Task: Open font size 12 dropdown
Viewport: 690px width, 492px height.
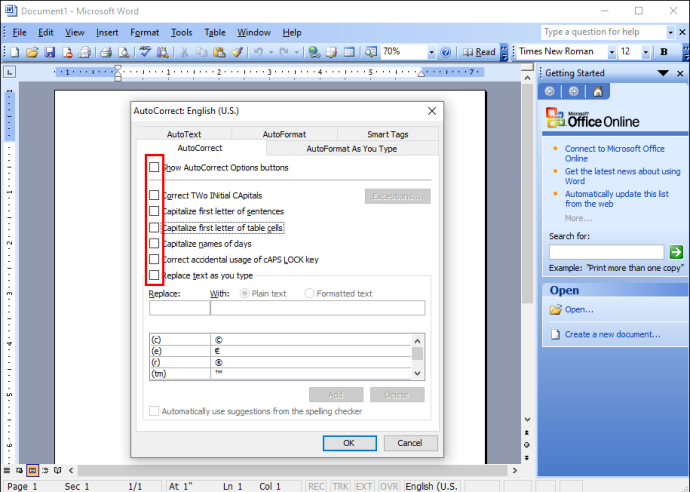Action: coord(646,52)
